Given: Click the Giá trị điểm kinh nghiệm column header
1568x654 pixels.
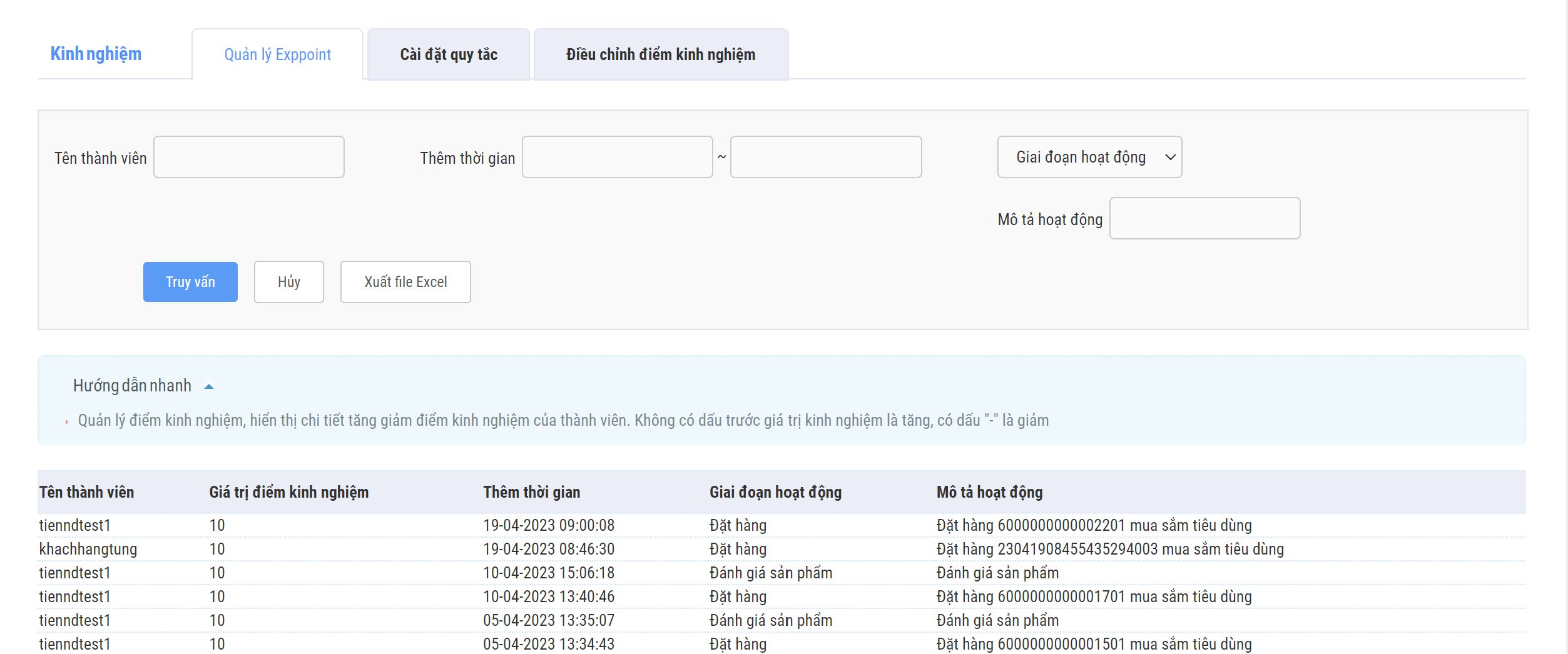Looking at the screenshot, I should 288,492.
